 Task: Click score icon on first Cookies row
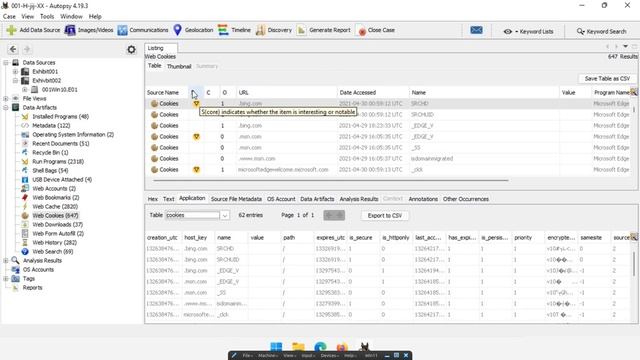tap(196, 104)
